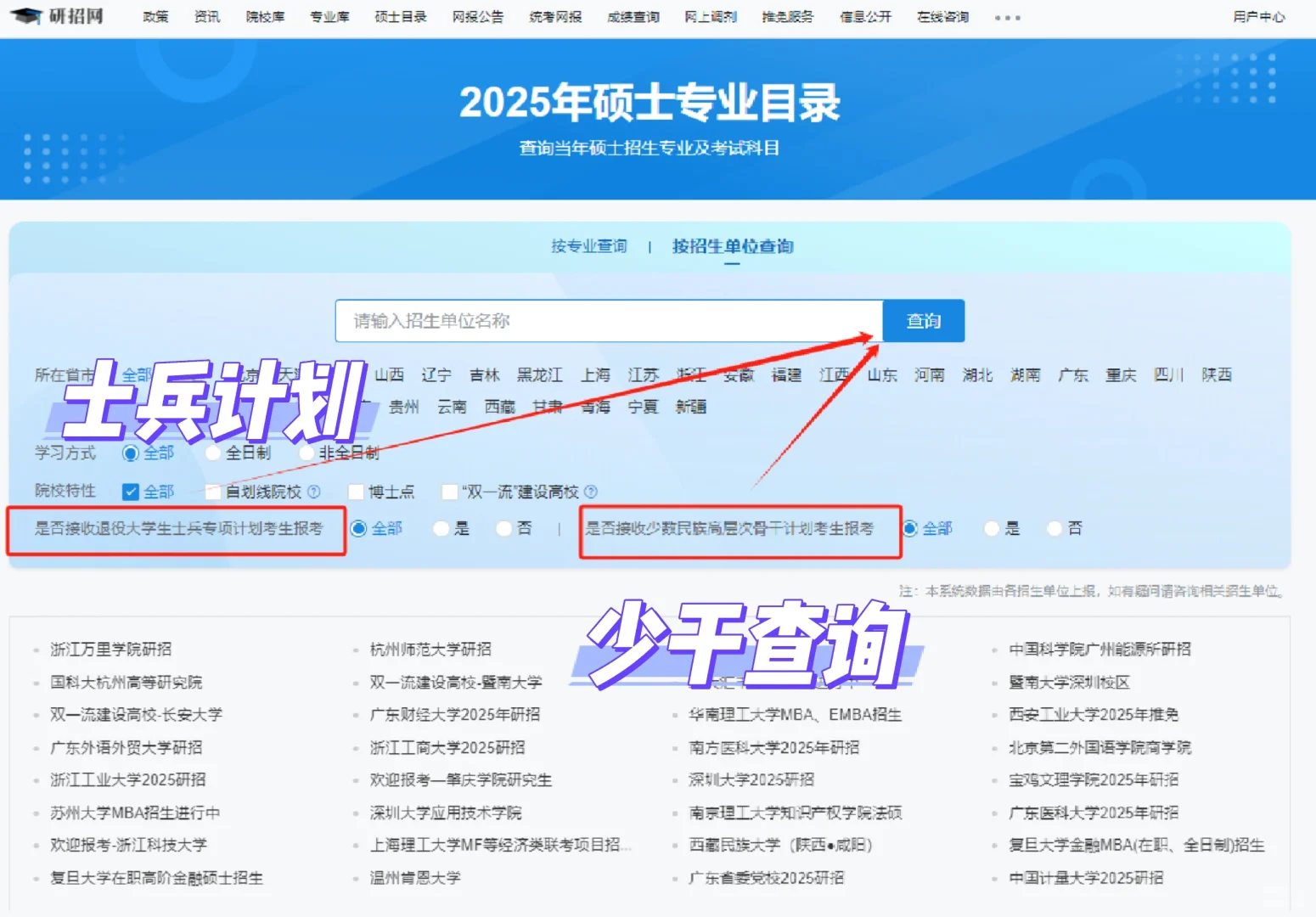Click the help icon next to 双一流建设高校
1316x917 pixels.
592,491
